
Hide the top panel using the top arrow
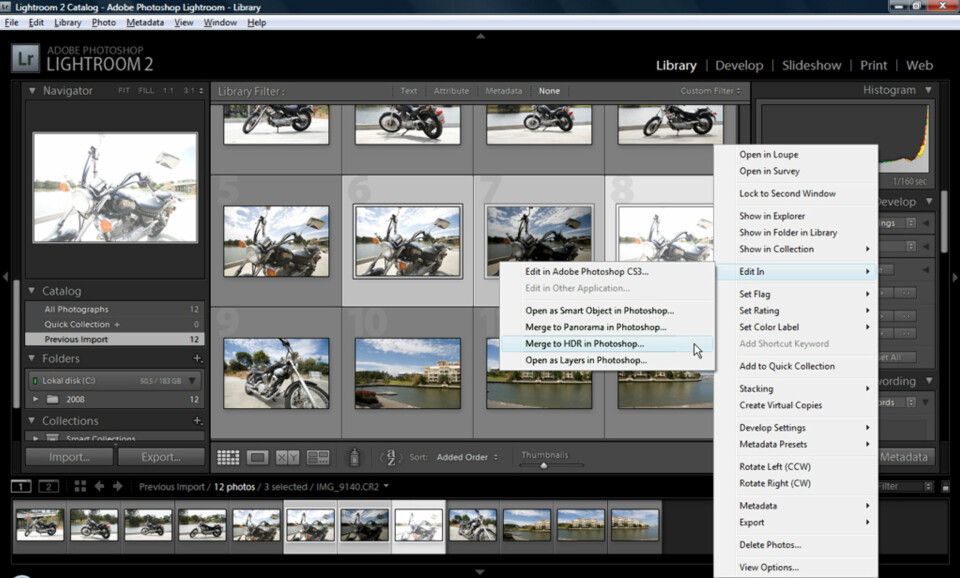481,36
